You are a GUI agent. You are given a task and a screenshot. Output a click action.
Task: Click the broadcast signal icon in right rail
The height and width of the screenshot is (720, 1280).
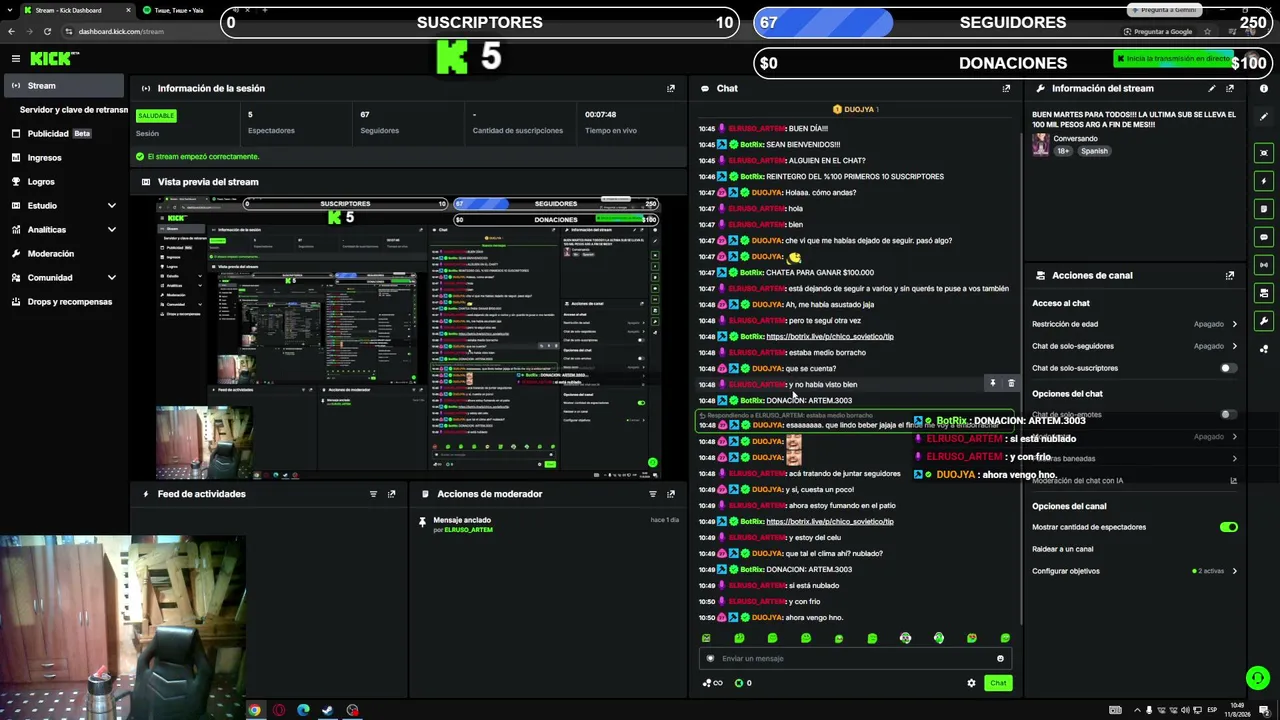1264,265
